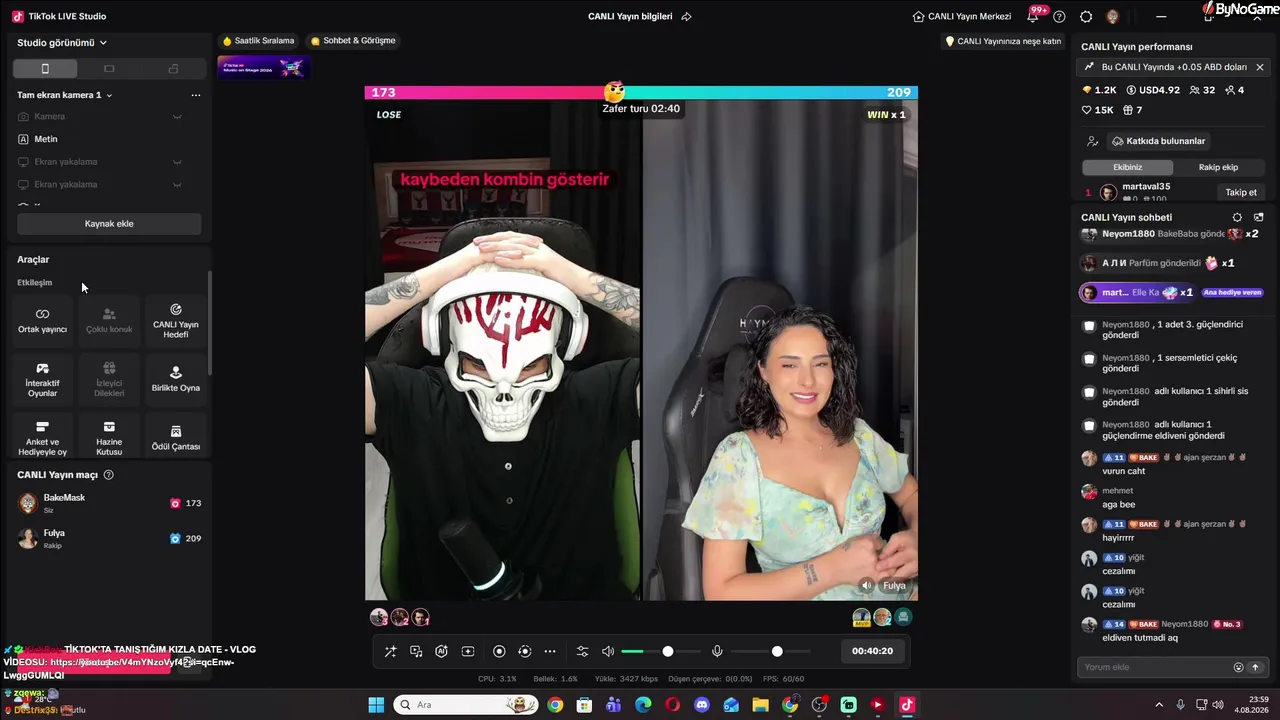Viewport: 1280px width, 720px height.
Task: Click CANLI Yayınınıza neşe katın tip
Action: pos(1003,41)
